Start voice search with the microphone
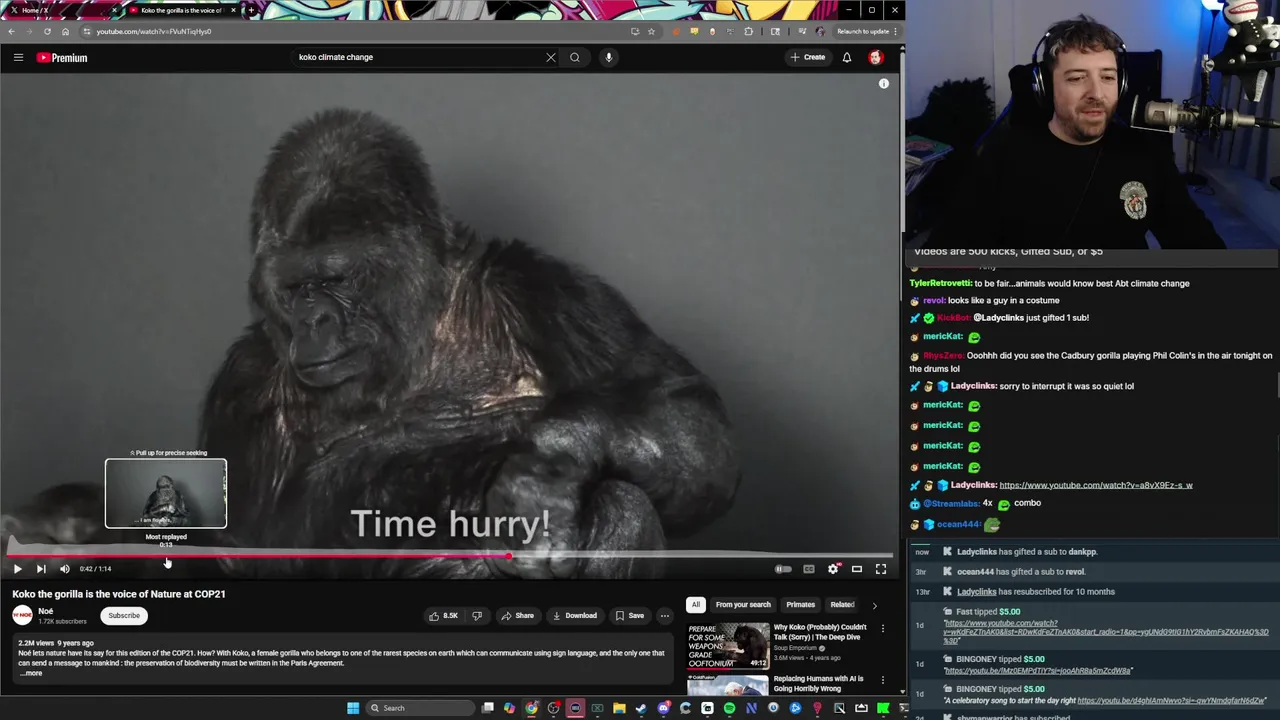Viewport: 1280px width, 720px height. tap(608, 57)
